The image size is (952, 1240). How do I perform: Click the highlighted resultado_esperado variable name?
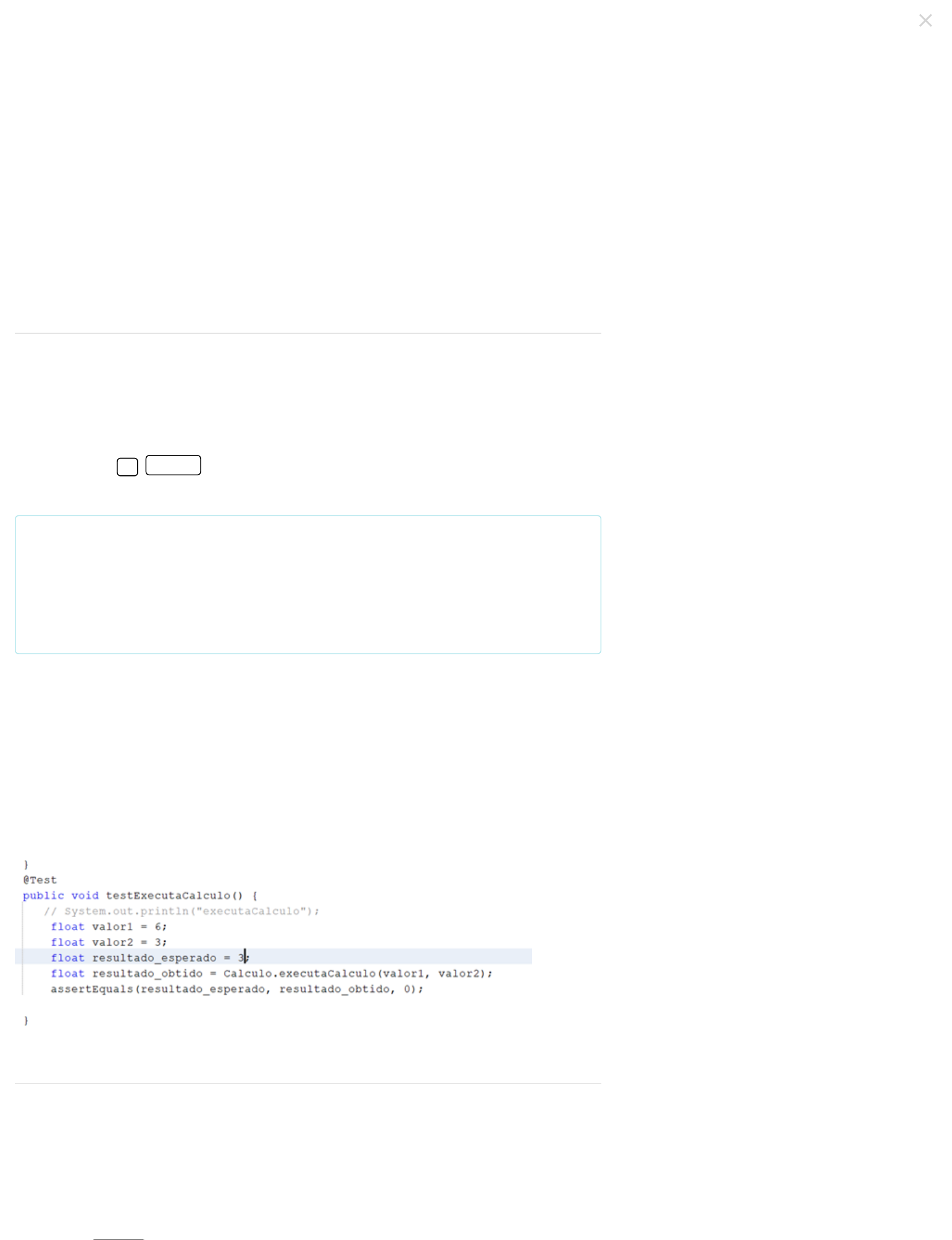coord(154,957)
